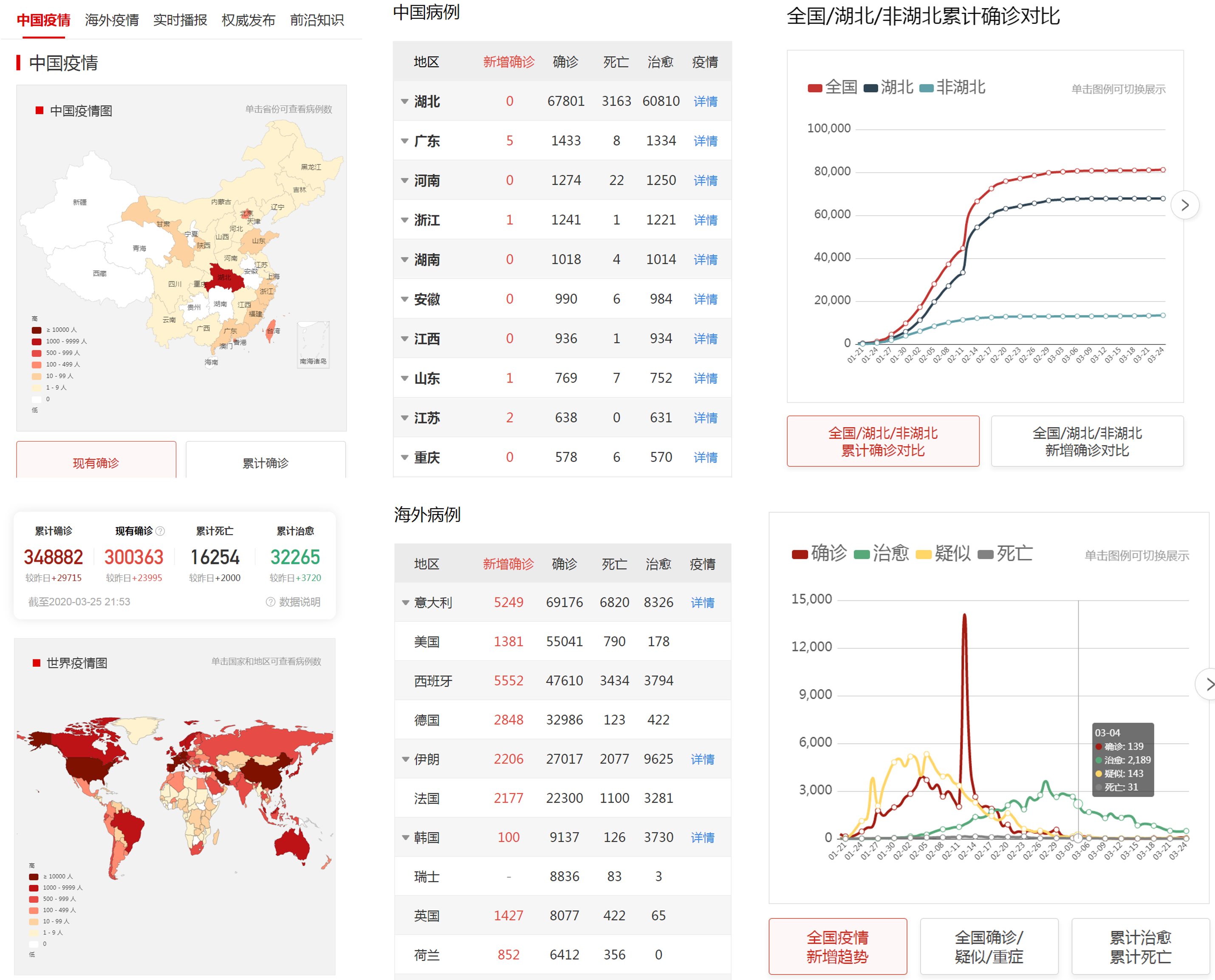Open 详情 link for 伊朗
The image size is (1215, 980).
tap(702, 759)
